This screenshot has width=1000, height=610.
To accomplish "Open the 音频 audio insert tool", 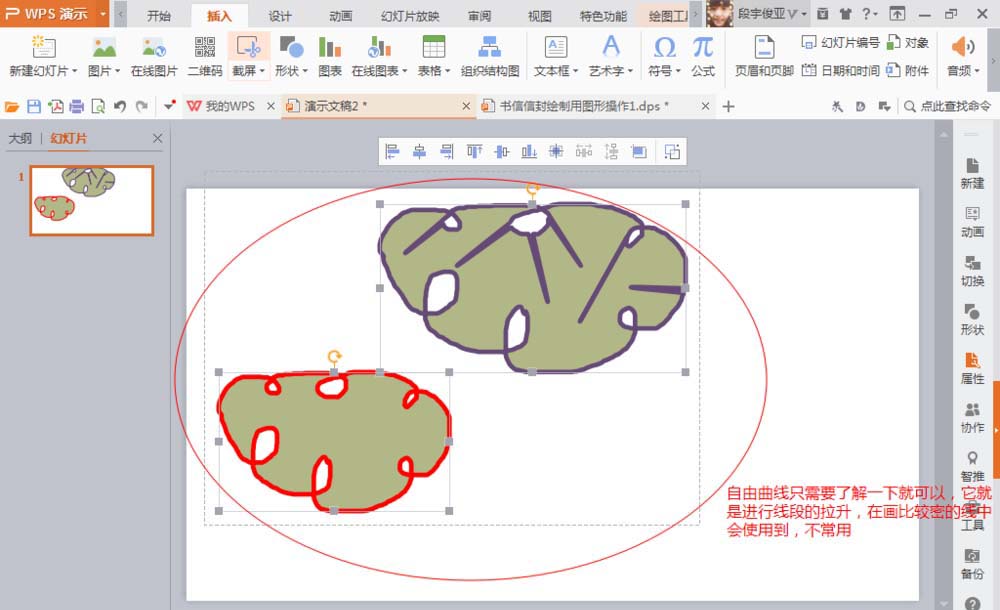I will pyautogui.click(x=961, y=55).
